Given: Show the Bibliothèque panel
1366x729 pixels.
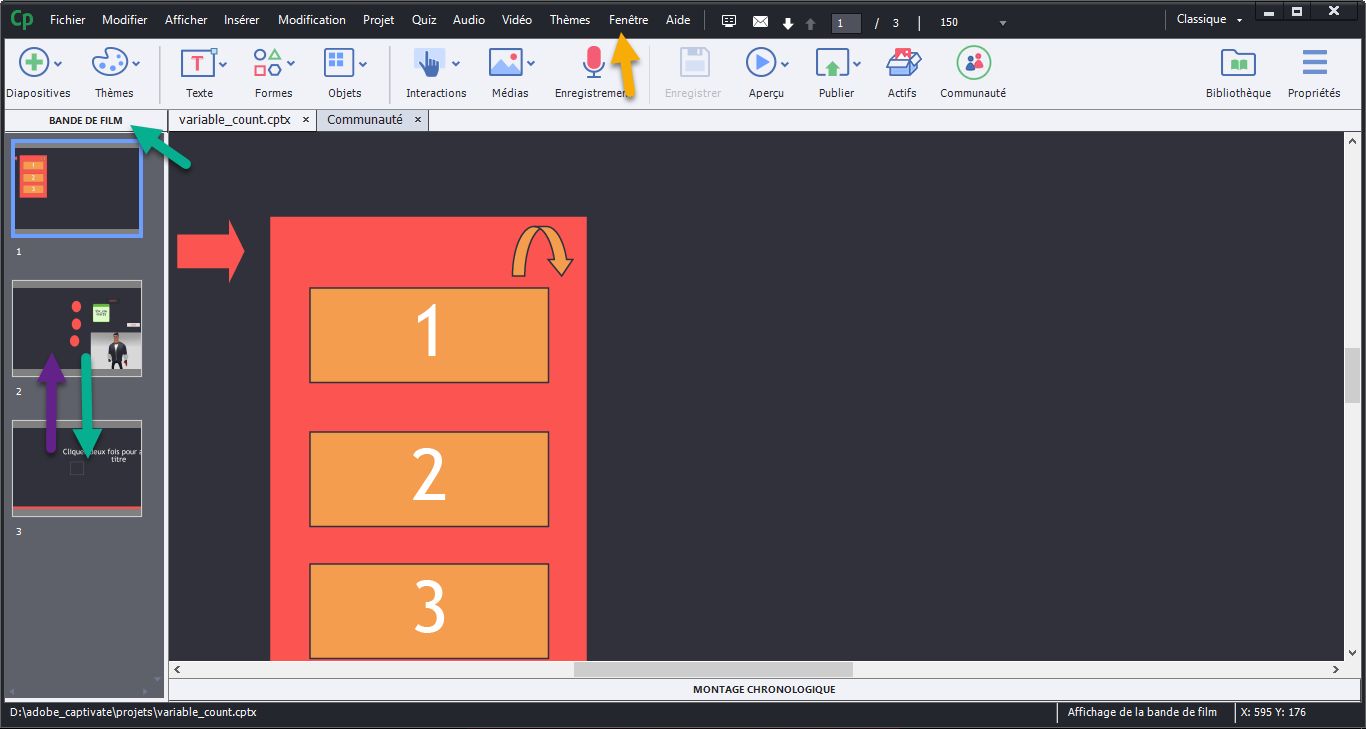Looking at the screenshot, I should coord(1238,63).
